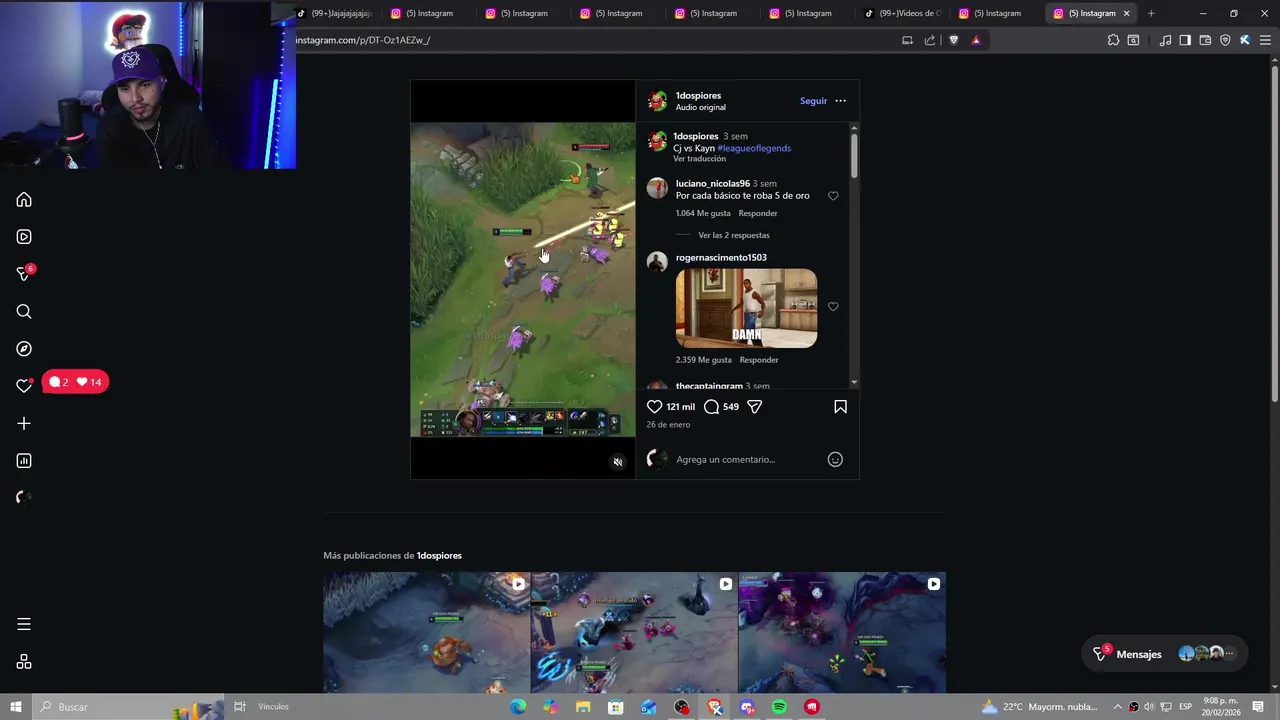Reply to luciano_nicolas96's comment

coord(758,213)
